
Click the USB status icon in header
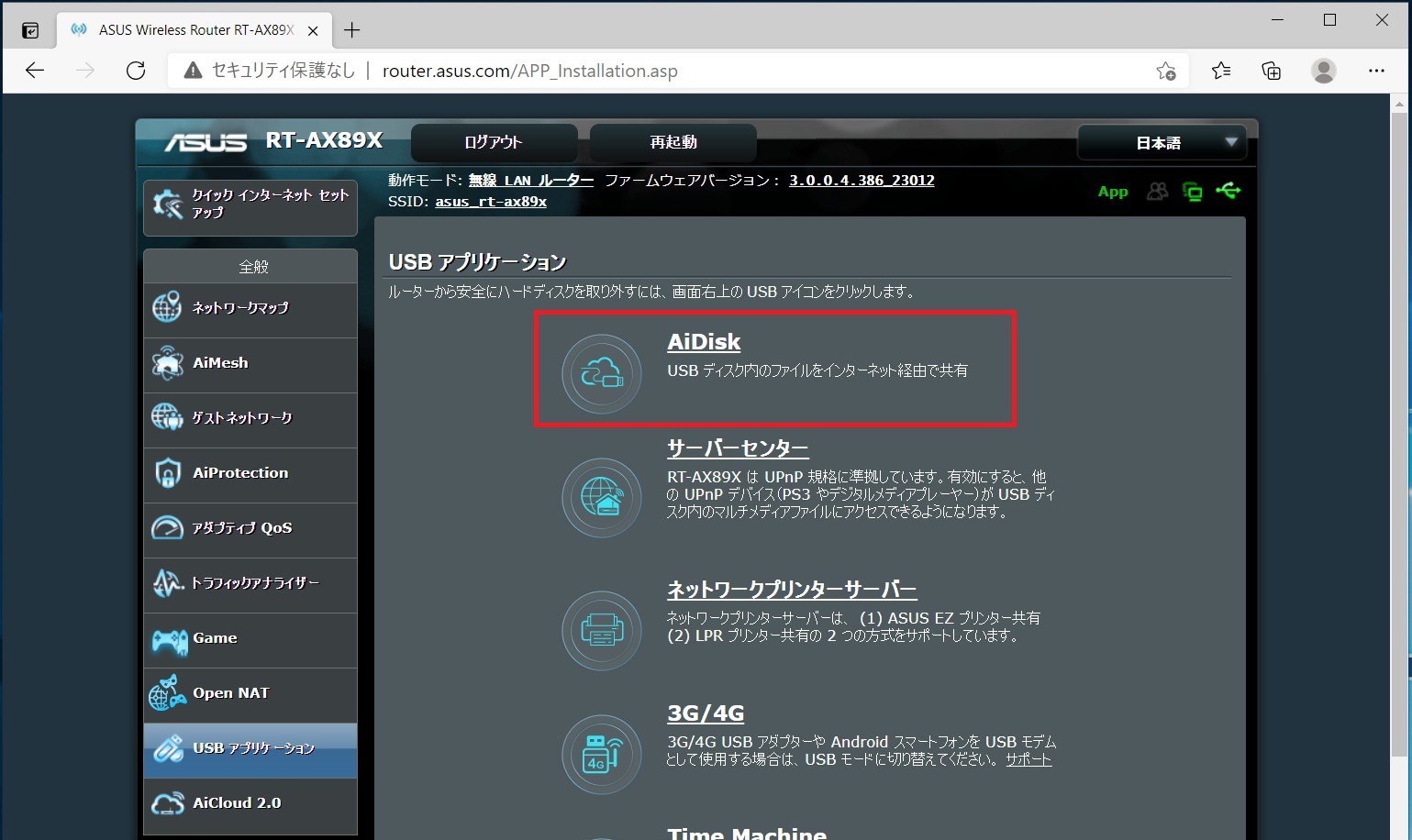pyautogui.click(x=1228, y=191)
